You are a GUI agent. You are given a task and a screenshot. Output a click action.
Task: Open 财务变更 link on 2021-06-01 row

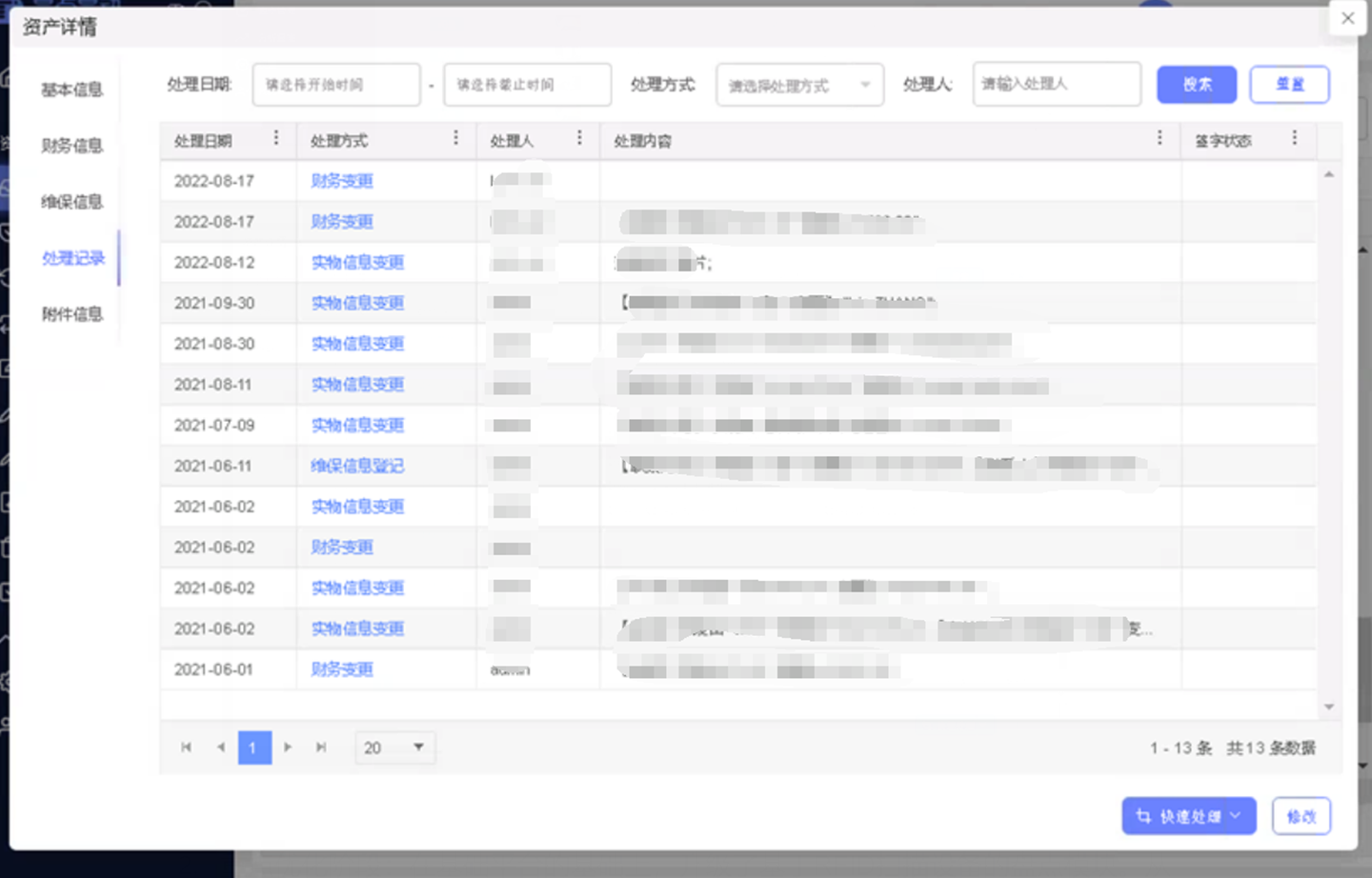342,669
